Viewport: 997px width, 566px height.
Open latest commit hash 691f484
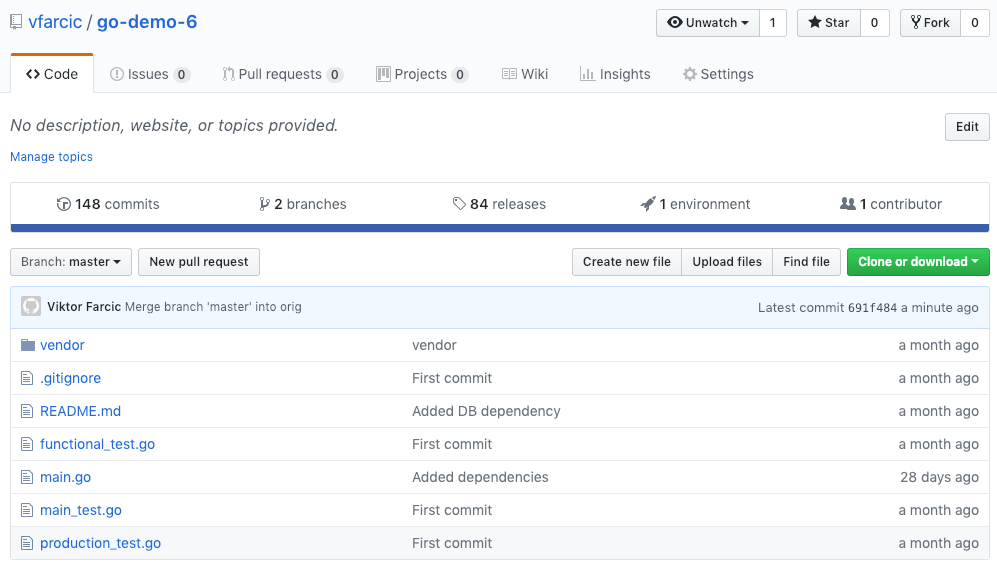coord(872,308)
